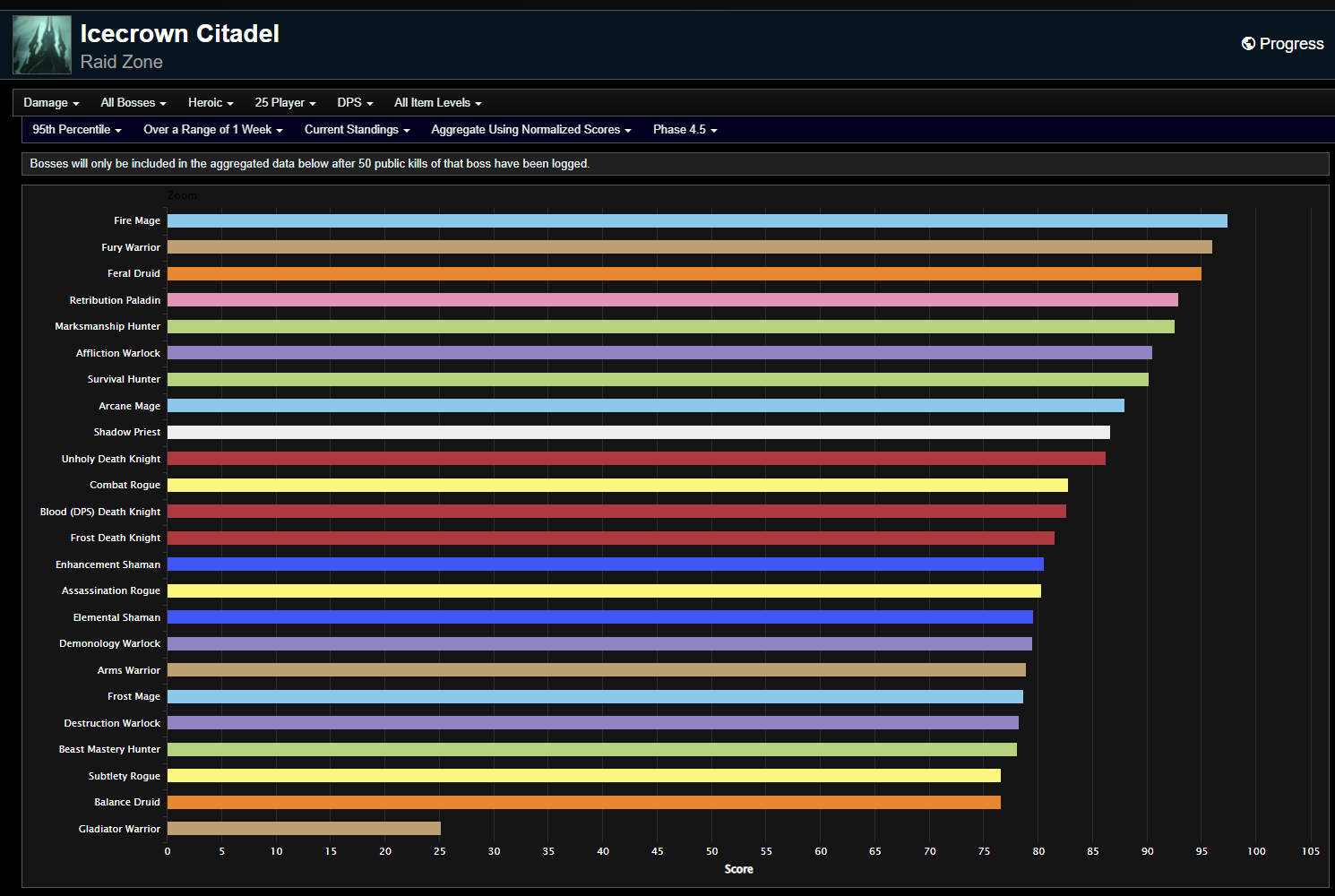Image resolution: width=1335 pixels, height=896 pixels.
Task: Click the Survival Hunter bar
Action: click(x=658, y=379)
